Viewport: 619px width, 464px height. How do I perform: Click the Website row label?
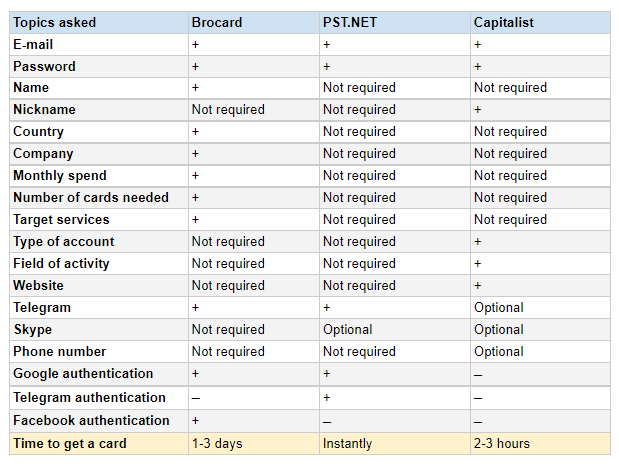tap(39, 286)
